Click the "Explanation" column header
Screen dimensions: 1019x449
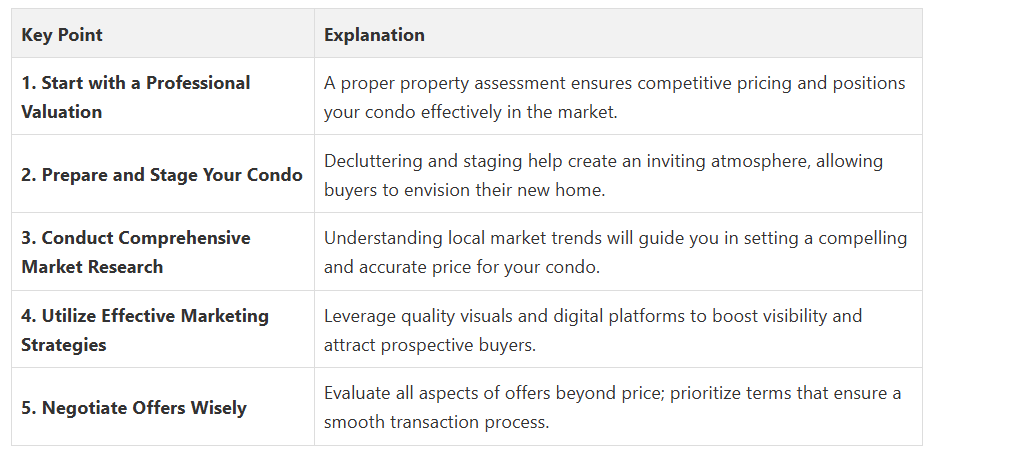[374, 35]
